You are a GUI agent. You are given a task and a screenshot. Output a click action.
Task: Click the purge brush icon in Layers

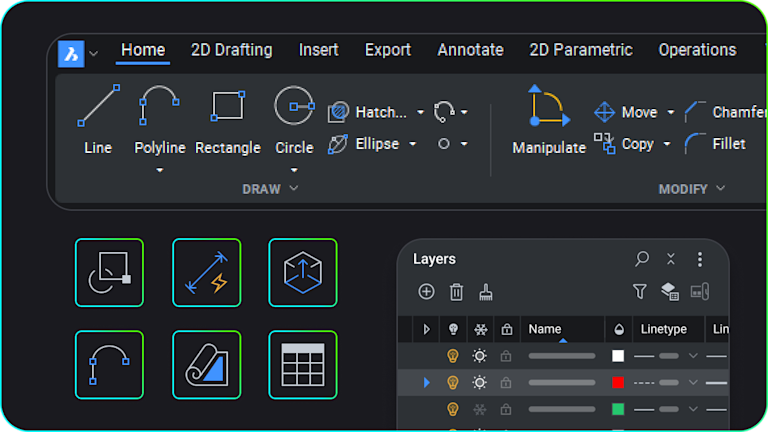[486, 292]
